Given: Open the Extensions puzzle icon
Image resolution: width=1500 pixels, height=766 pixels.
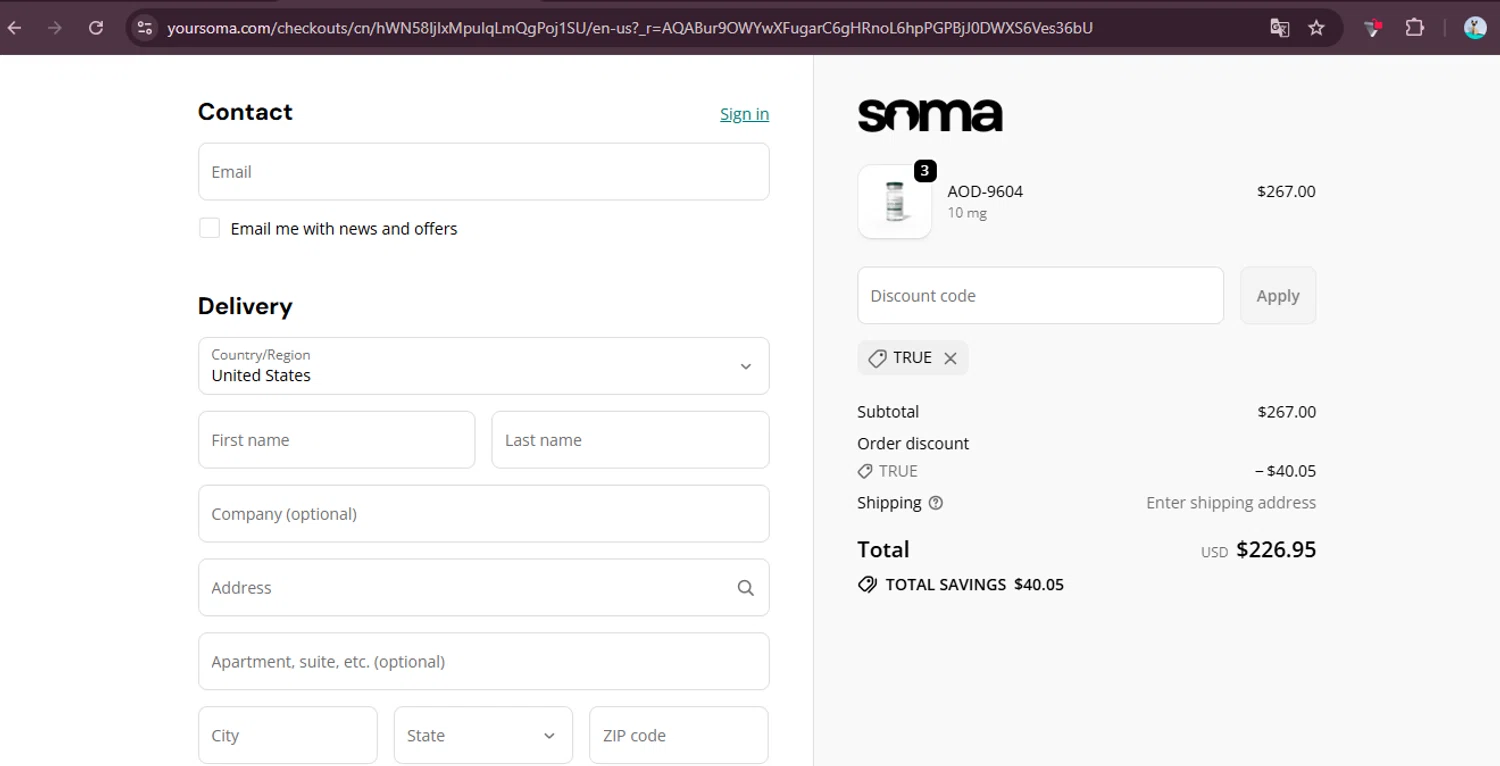Looking at the screenshot, I should [1414, 27].
